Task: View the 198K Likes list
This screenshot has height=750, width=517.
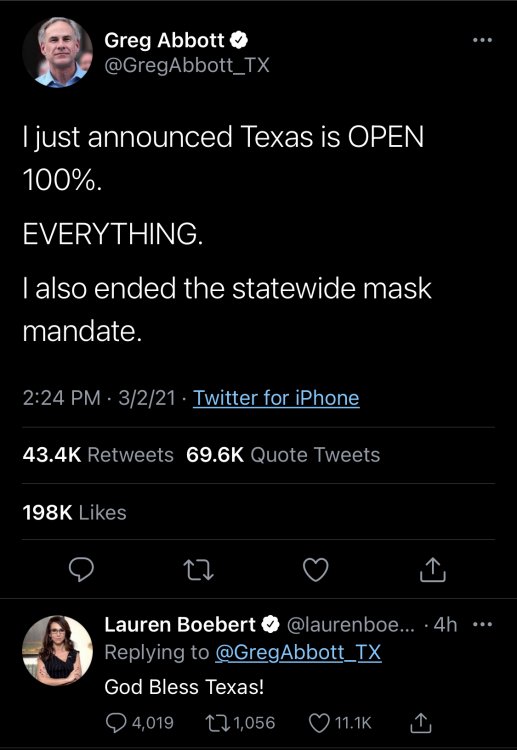Action: click(x=75, y=513)
